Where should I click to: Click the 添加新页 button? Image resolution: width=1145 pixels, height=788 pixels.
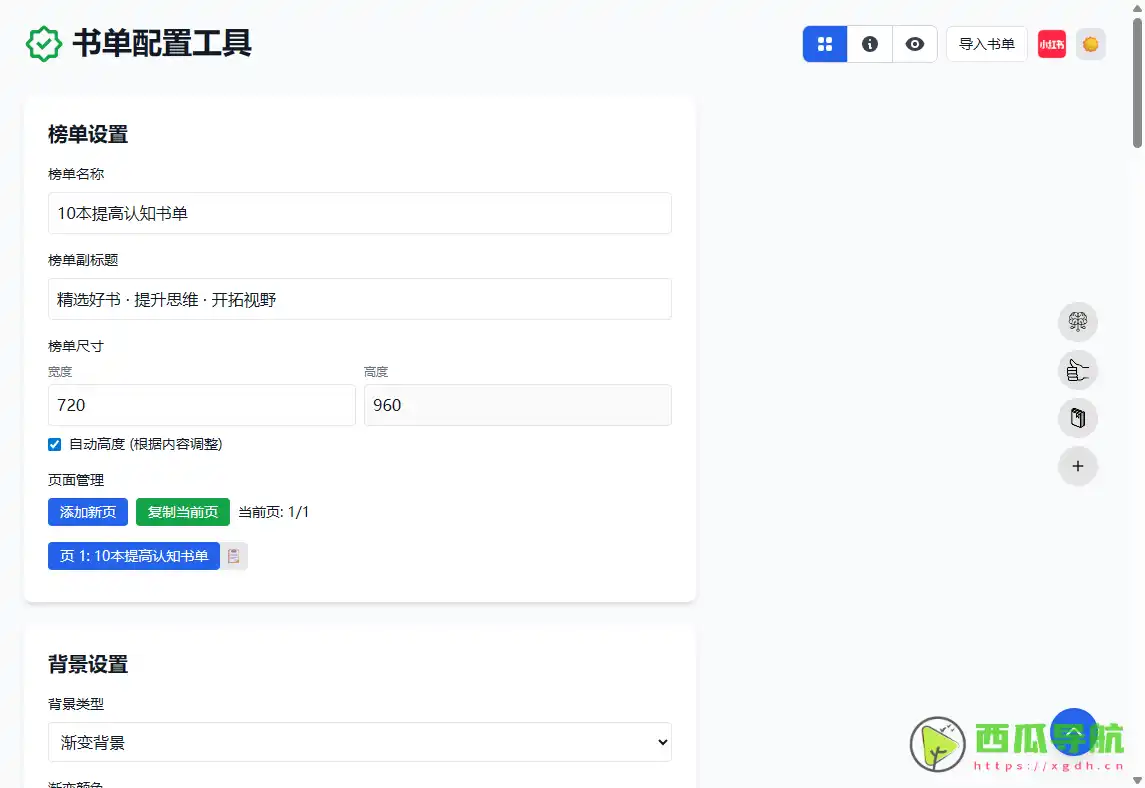87,511
